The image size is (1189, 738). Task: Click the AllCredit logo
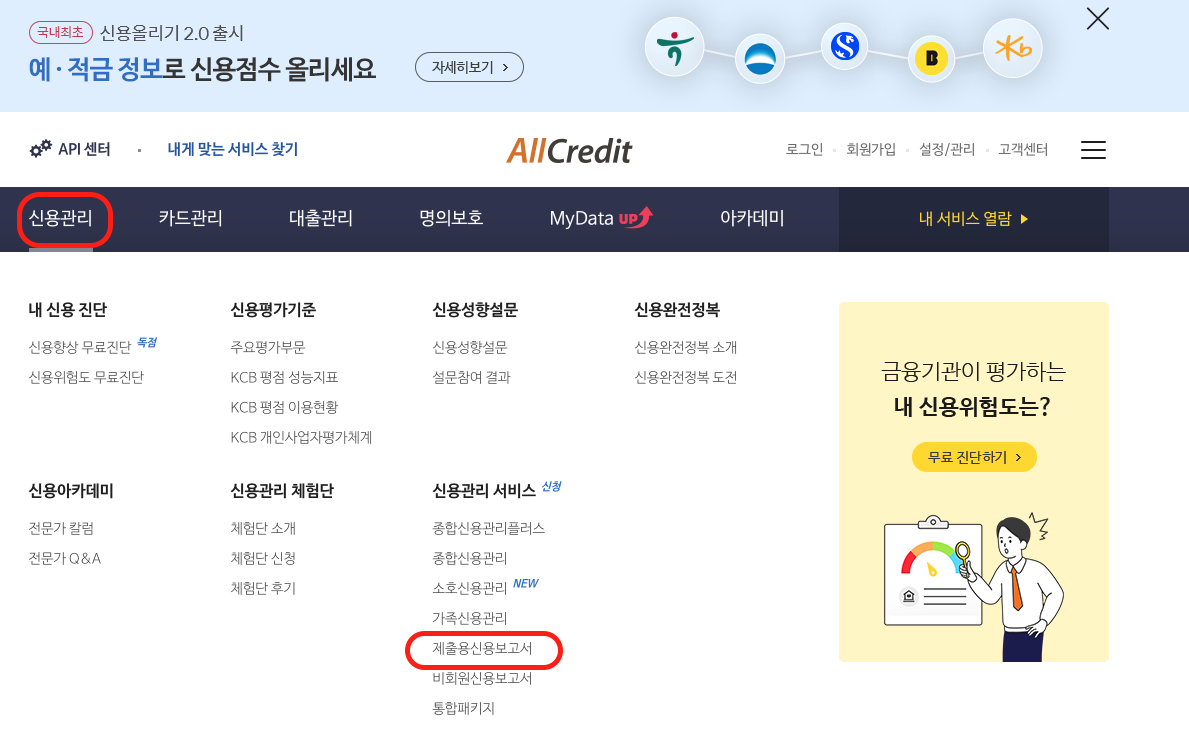[x=569, y=150]
